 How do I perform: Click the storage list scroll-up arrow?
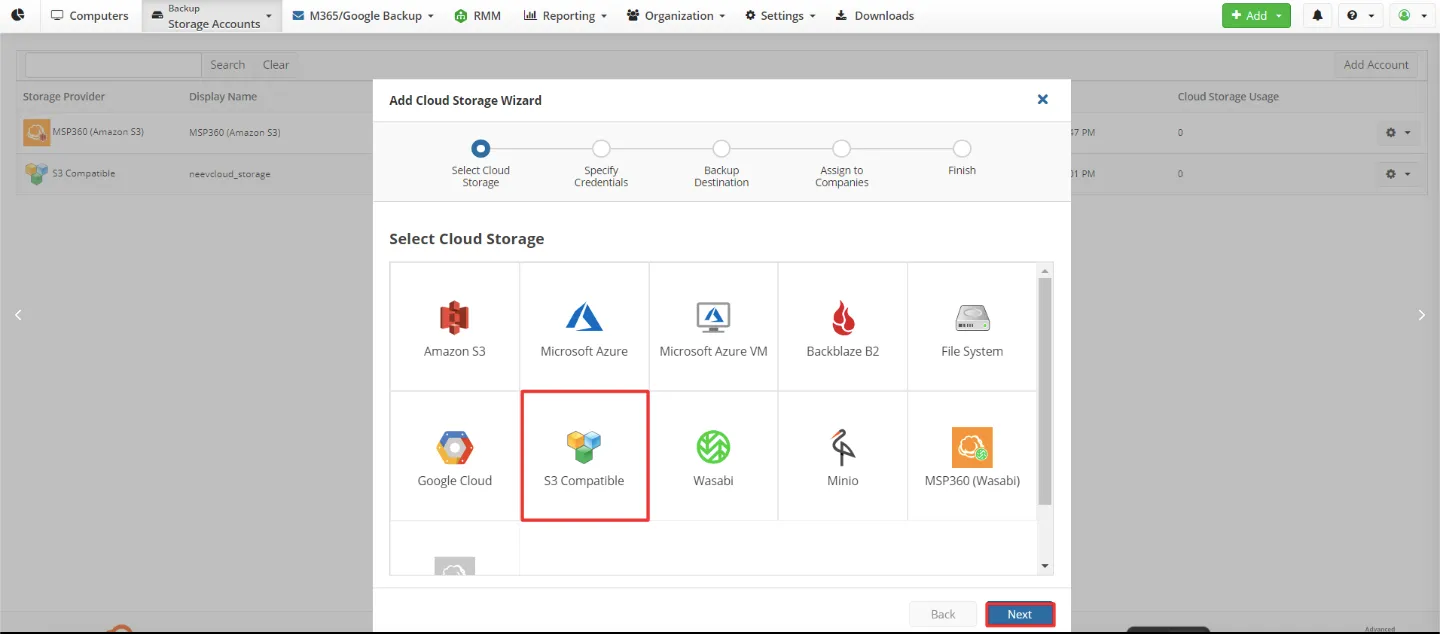(1045, 270)
